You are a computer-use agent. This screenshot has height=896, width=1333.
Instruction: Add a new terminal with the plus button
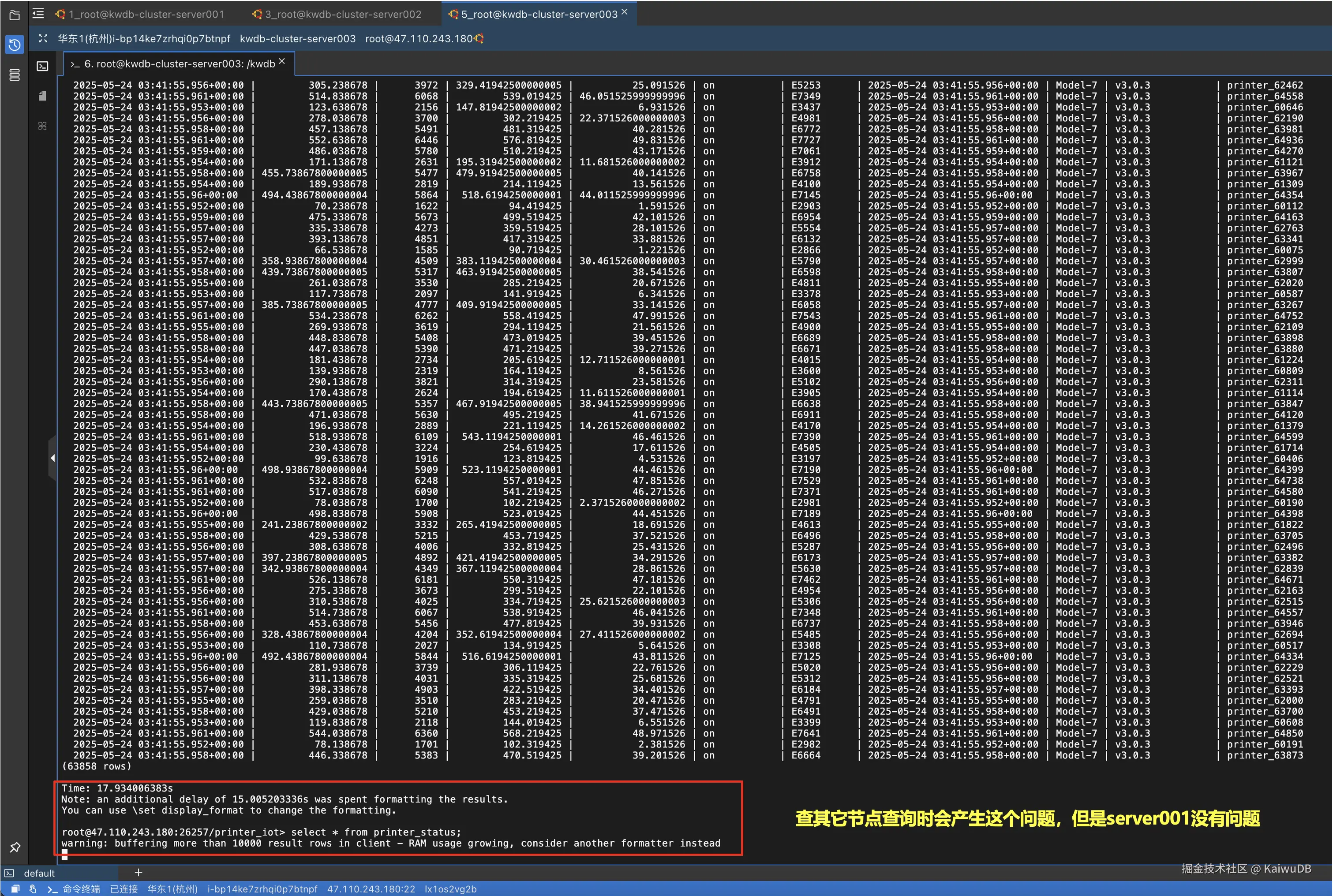point(139,872)
